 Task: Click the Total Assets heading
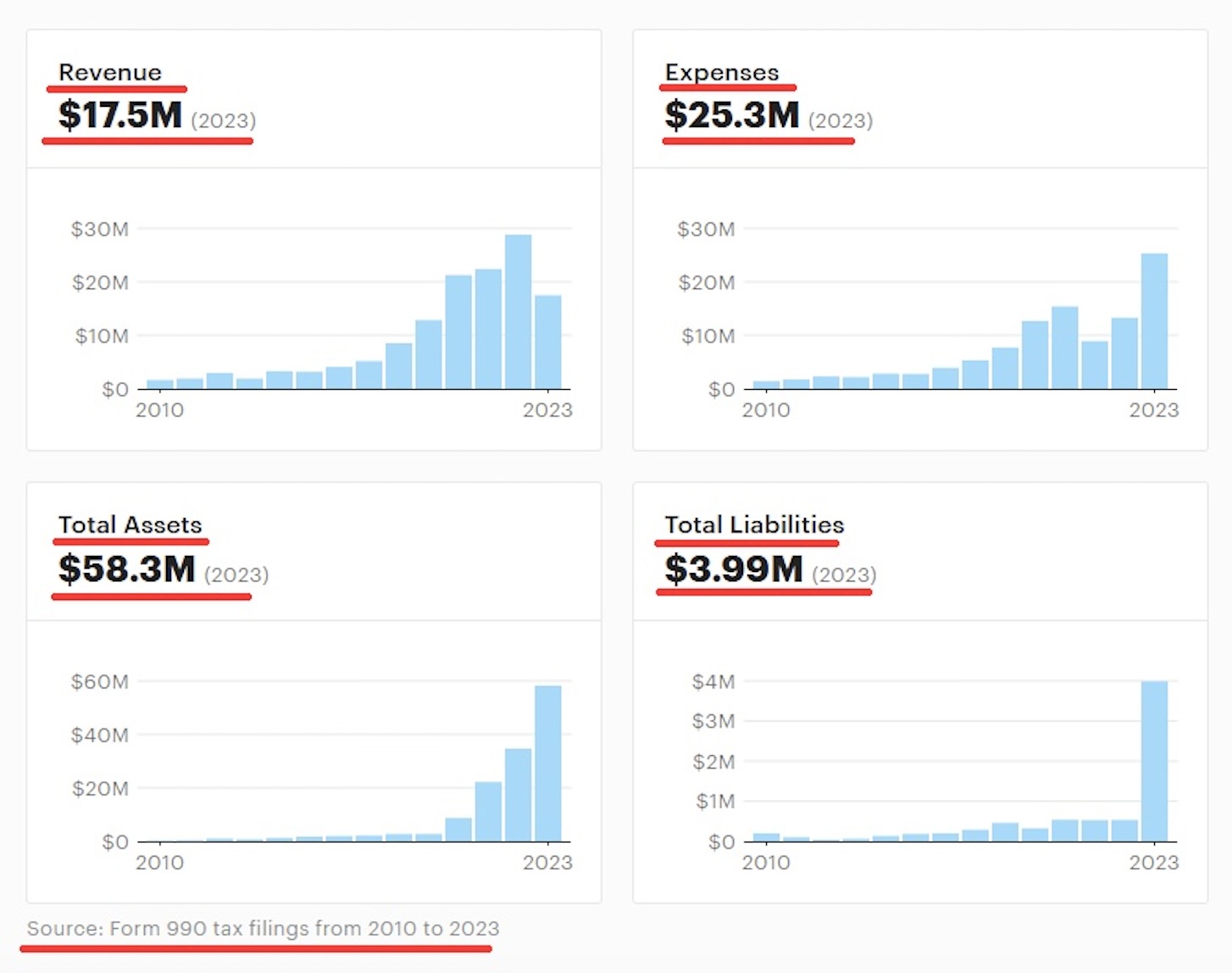(130, 525)
